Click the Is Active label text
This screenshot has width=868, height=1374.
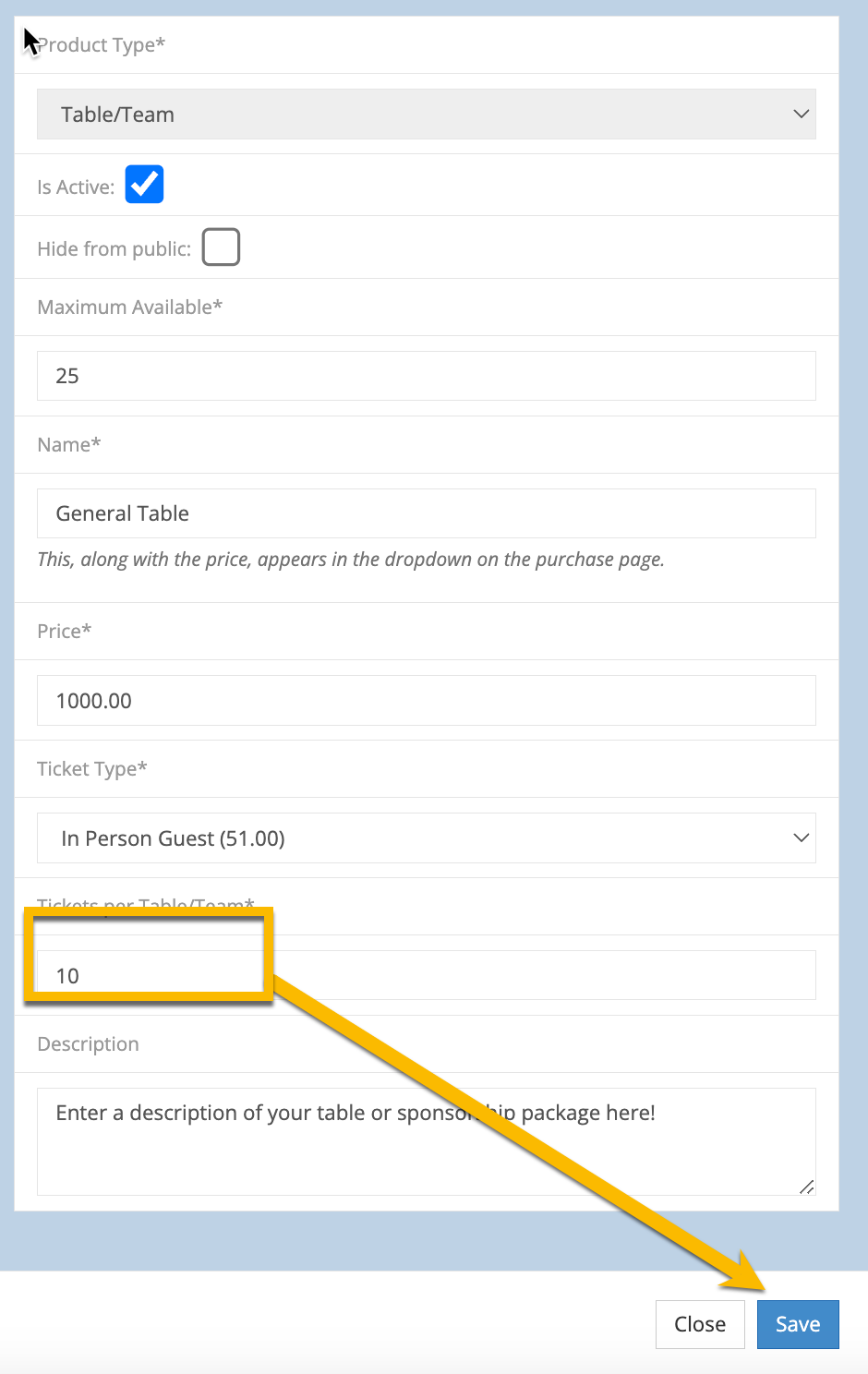pyautogui.click(x=76, y=187)
